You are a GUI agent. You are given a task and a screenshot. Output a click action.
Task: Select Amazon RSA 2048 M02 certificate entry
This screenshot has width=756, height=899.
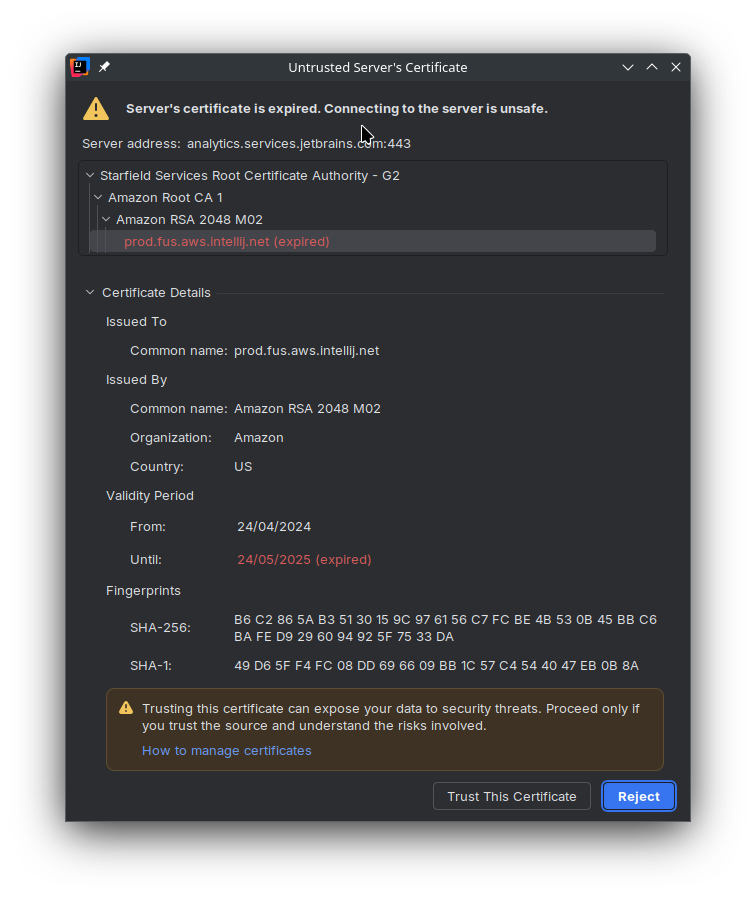190,220
